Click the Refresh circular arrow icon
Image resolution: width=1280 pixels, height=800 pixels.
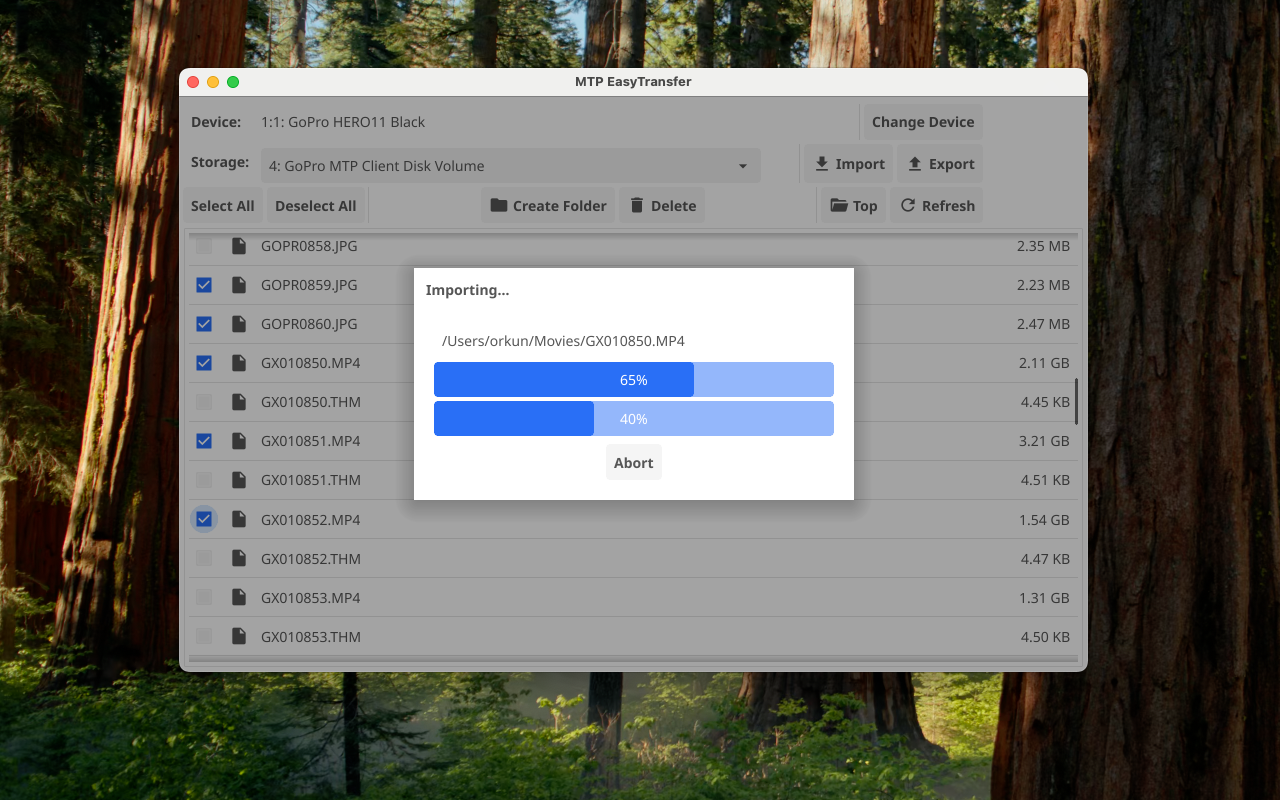908,206
